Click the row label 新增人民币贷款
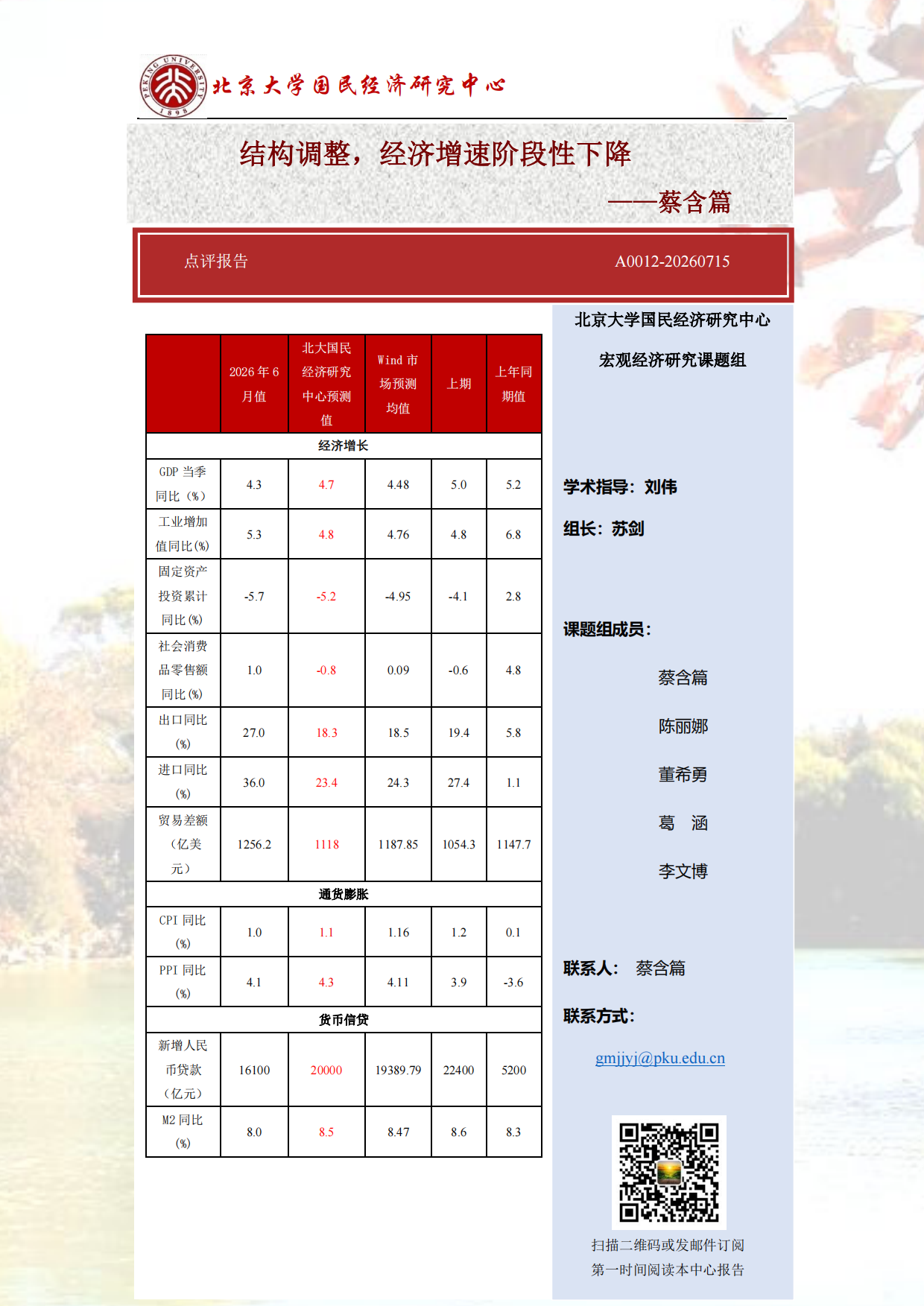 click(x=183, y=1070)
